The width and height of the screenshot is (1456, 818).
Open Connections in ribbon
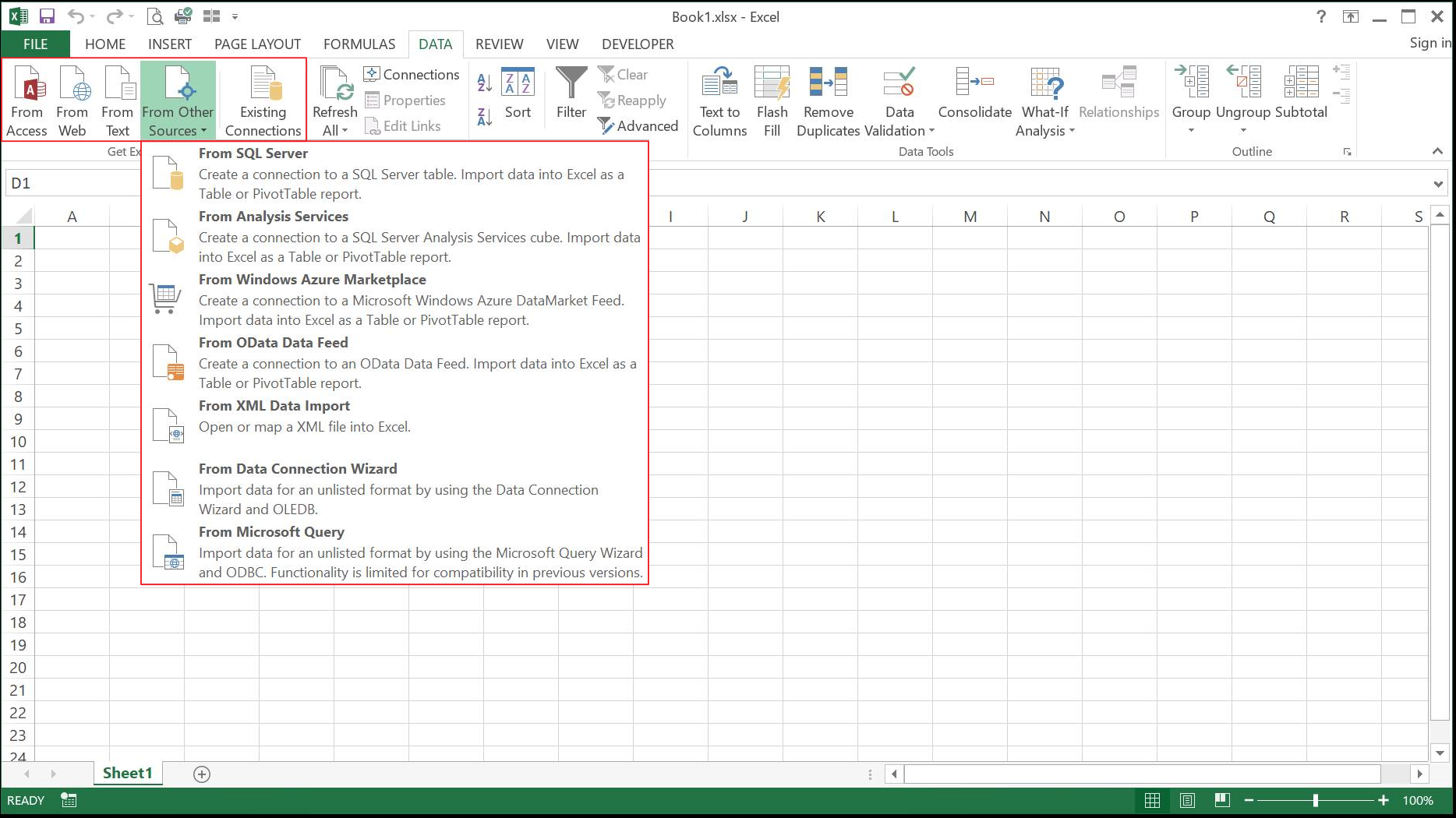[x=412, y=75]
